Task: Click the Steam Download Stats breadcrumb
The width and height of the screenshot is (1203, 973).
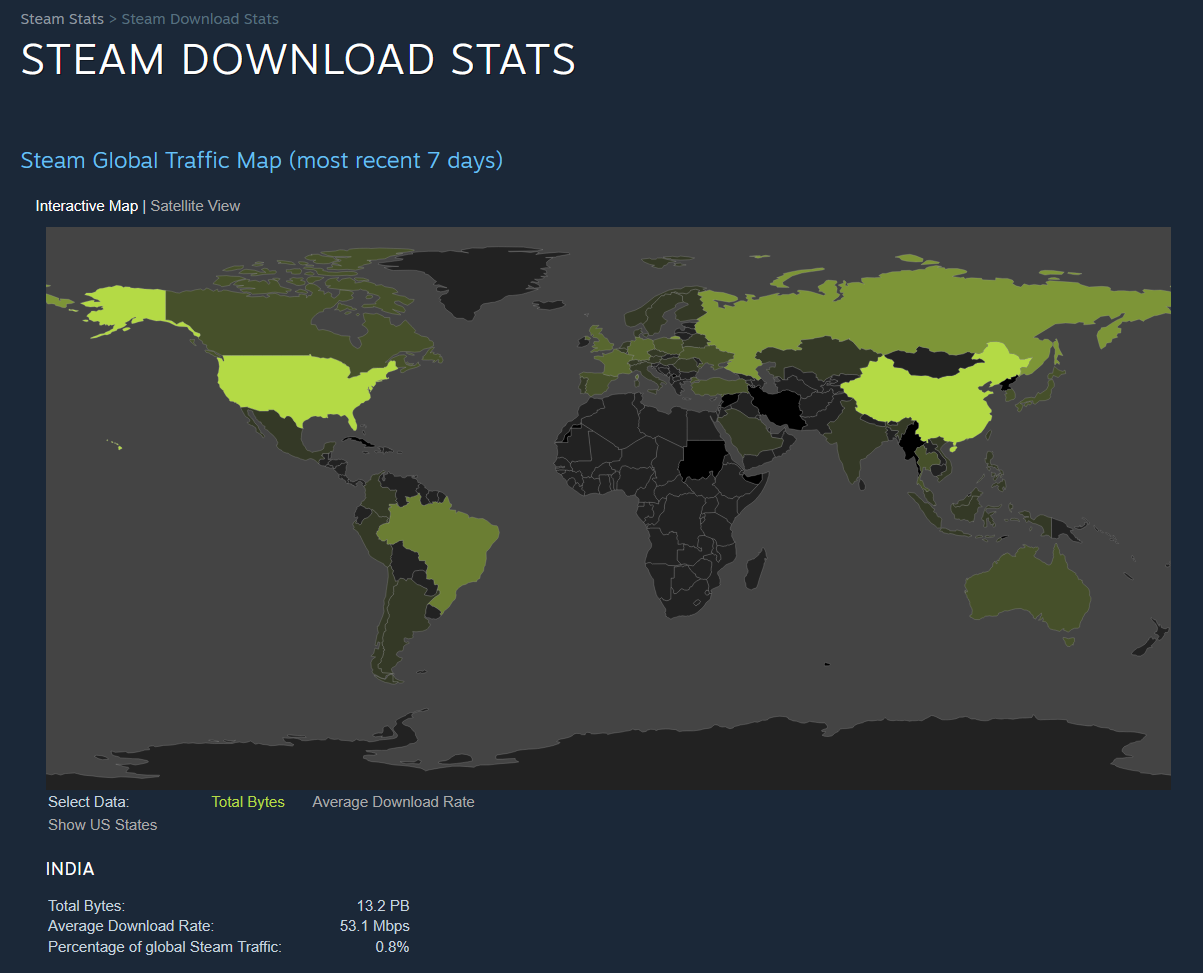Action: (200, 19)
